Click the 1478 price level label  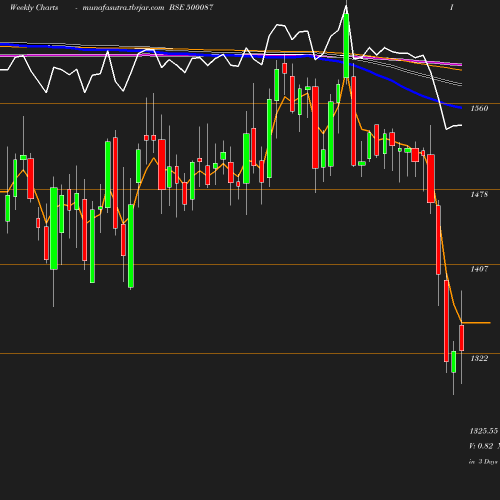pos(479,194)
